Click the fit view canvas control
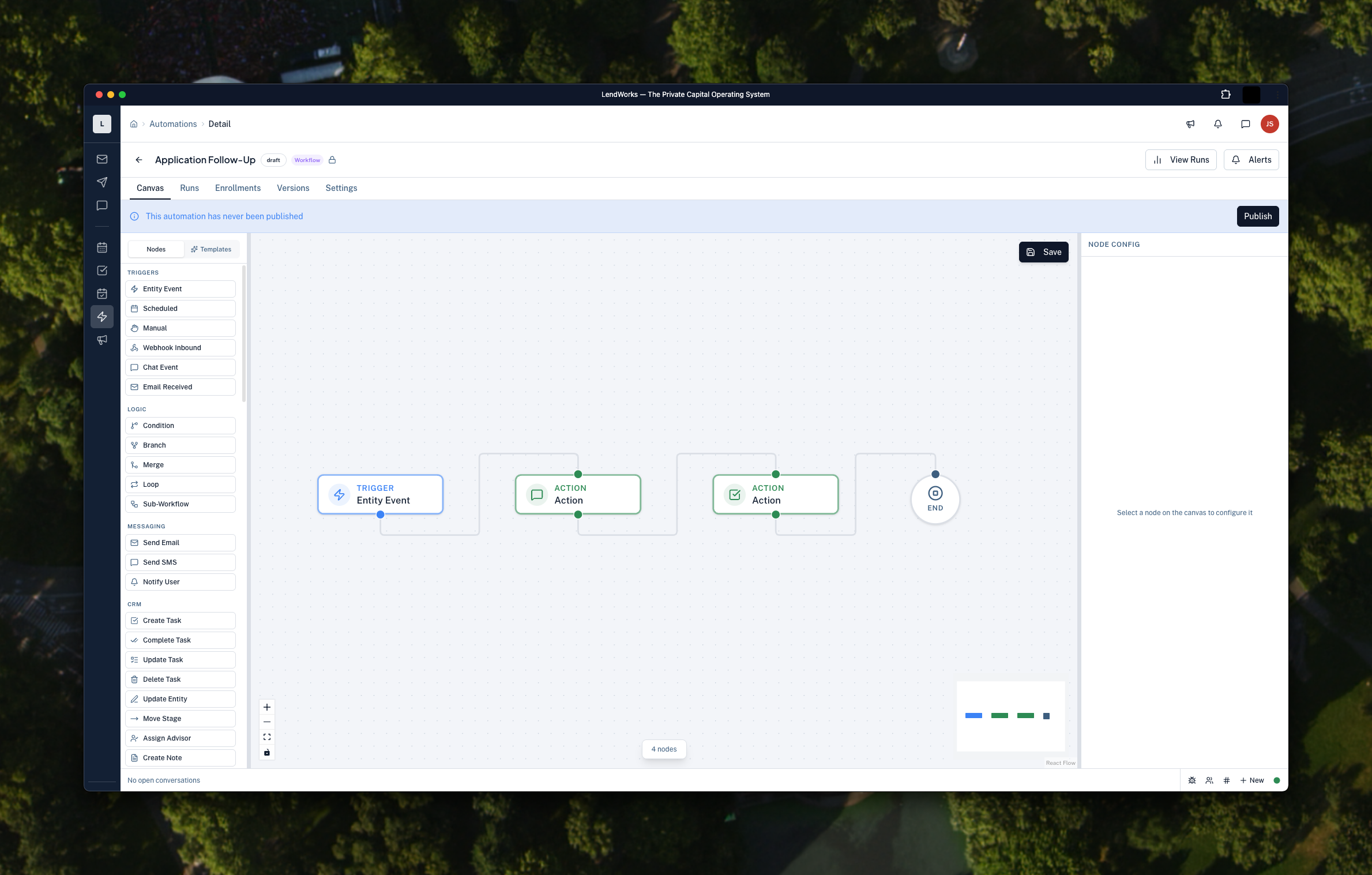Viewport: 1372px width, 875px height. (x=267, y=737)
